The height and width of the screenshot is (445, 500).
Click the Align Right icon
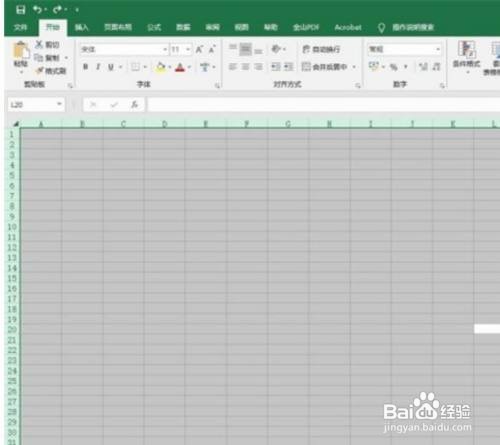[x=258, y=67]
